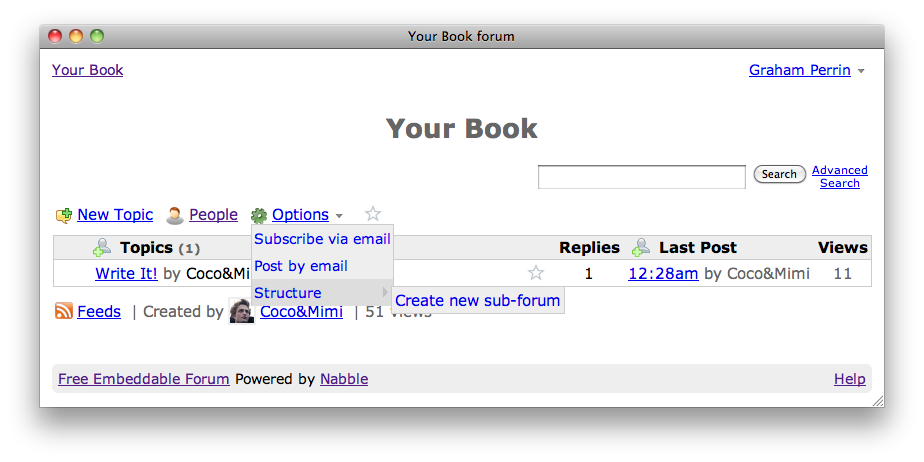Choose Post by email from menu
The height and width of the screenshot is (462, 924).
coord(301,266)
